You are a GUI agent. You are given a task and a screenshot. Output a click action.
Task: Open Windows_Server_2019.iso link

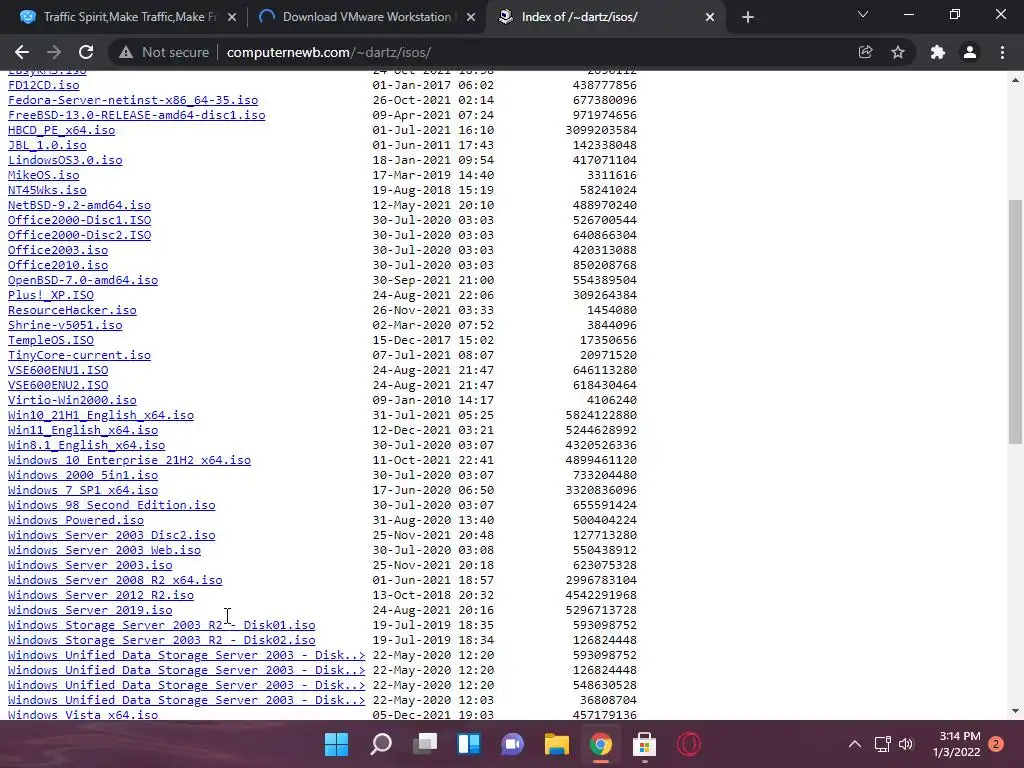[x=90, y=611]
